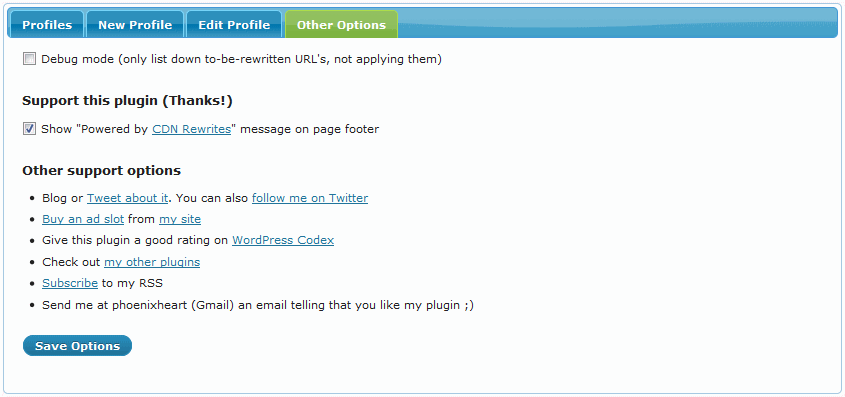The image size is (845, 397).
Task: Open the follow me on Twitter link
Action: click(310, 198)
